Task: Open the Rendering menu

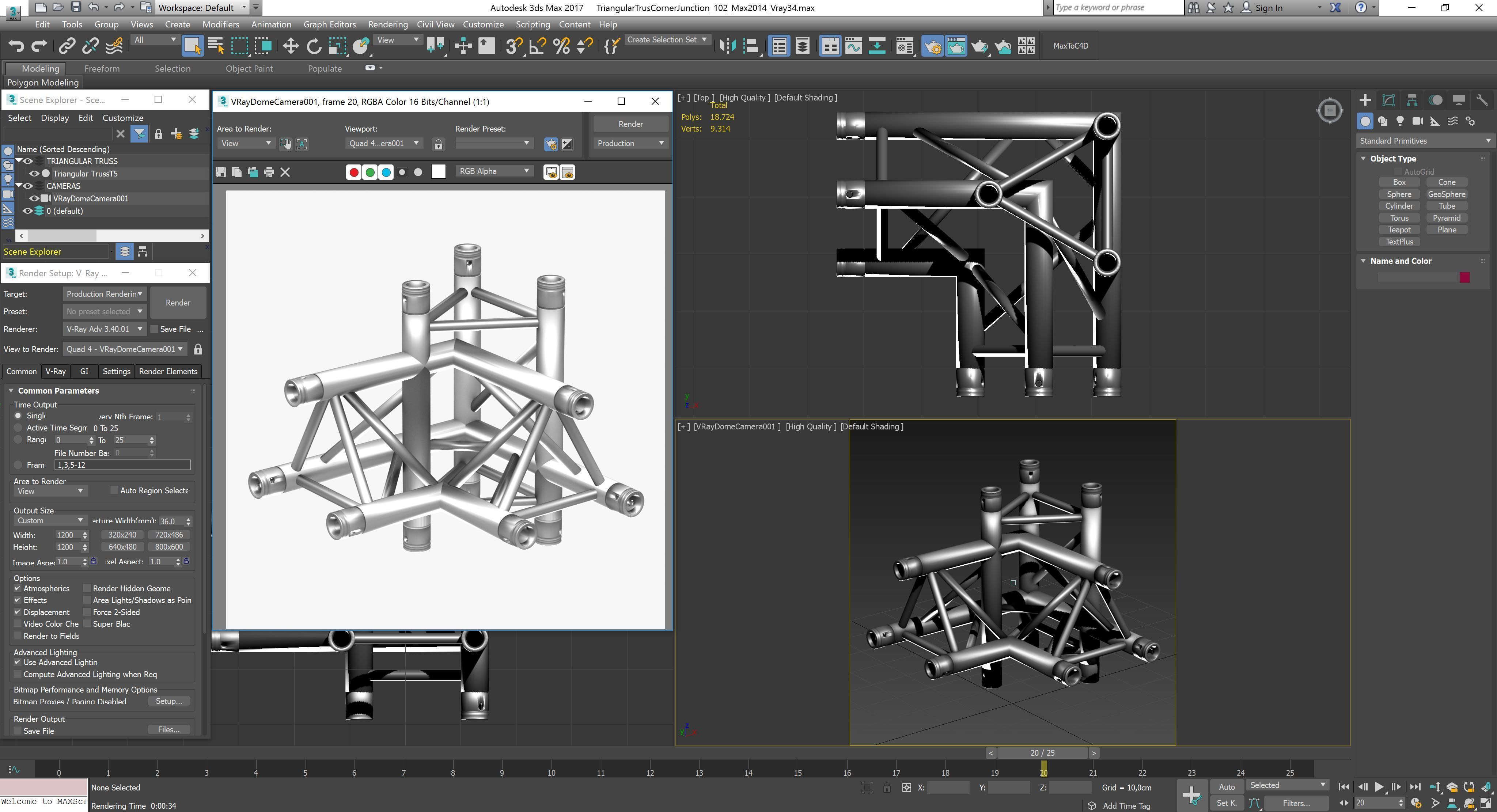Action: tap(388, 24)
